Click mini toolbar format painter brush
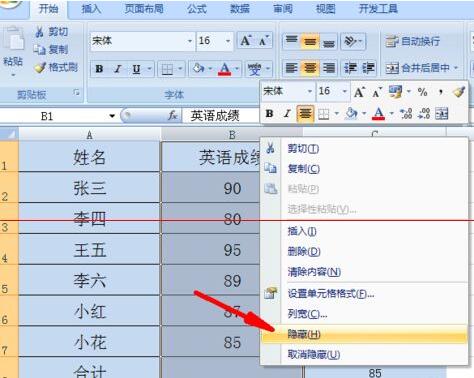The width and height of the screenshot is (474, 378). pos(459,92)
